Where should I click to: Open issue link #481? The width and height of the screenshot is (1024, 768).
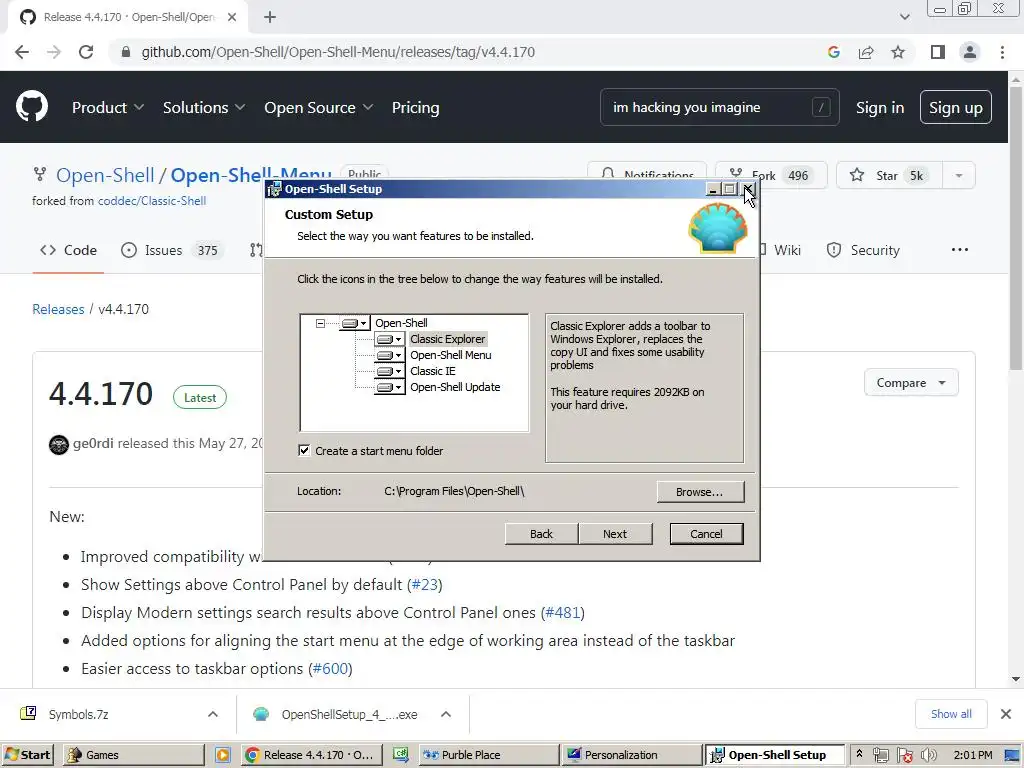click(563, 613)
